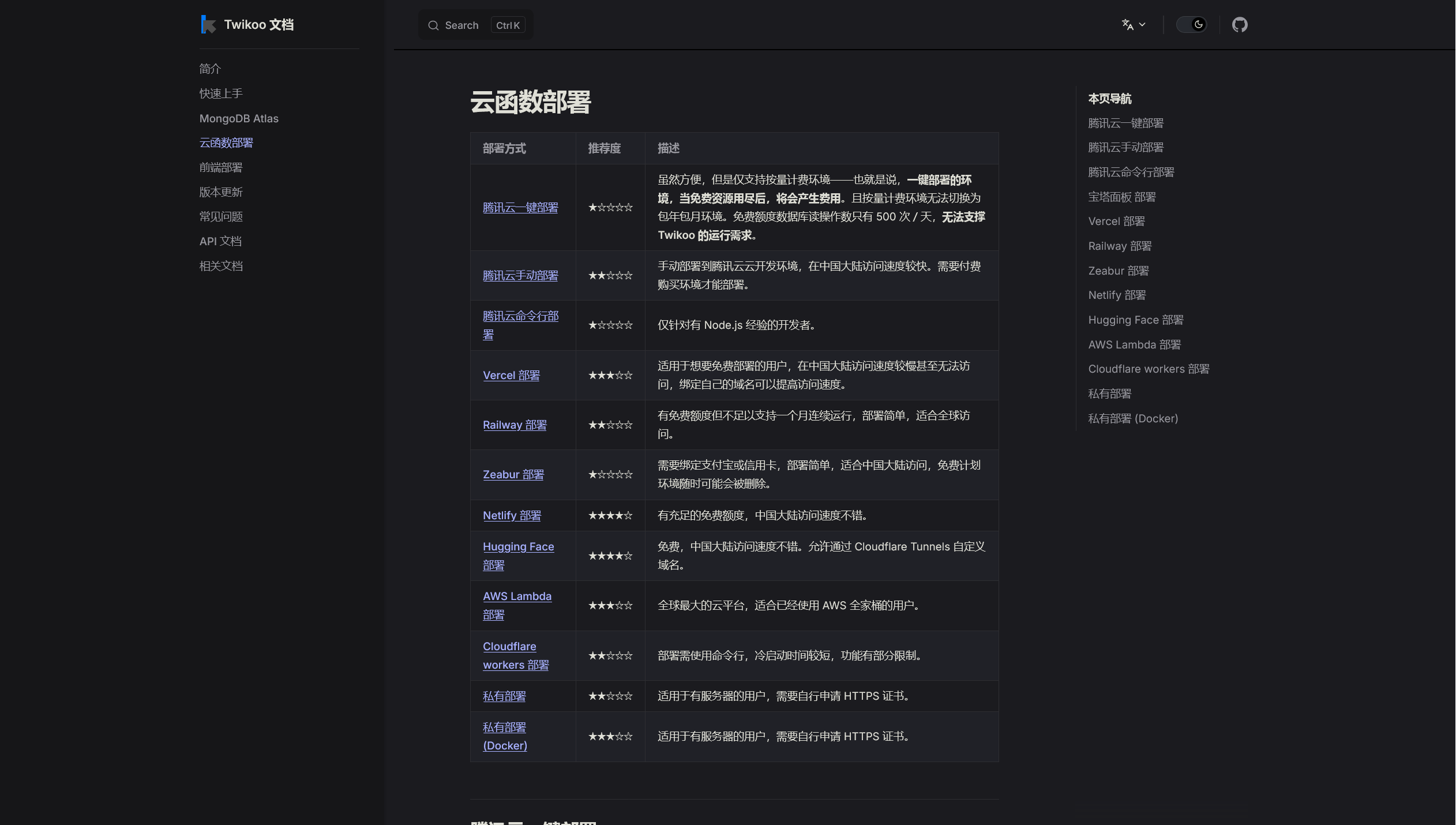Click the 本页导航 outline title
This screenshot has width=1456, height=825.
click(1109, 99)
